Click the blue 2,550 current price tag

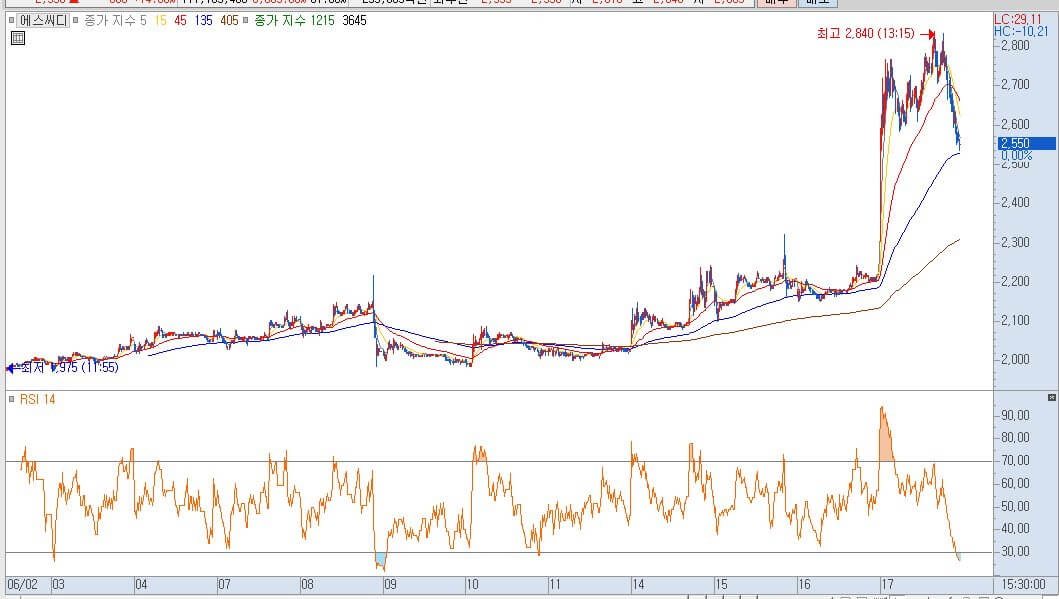pos(1027,143)
